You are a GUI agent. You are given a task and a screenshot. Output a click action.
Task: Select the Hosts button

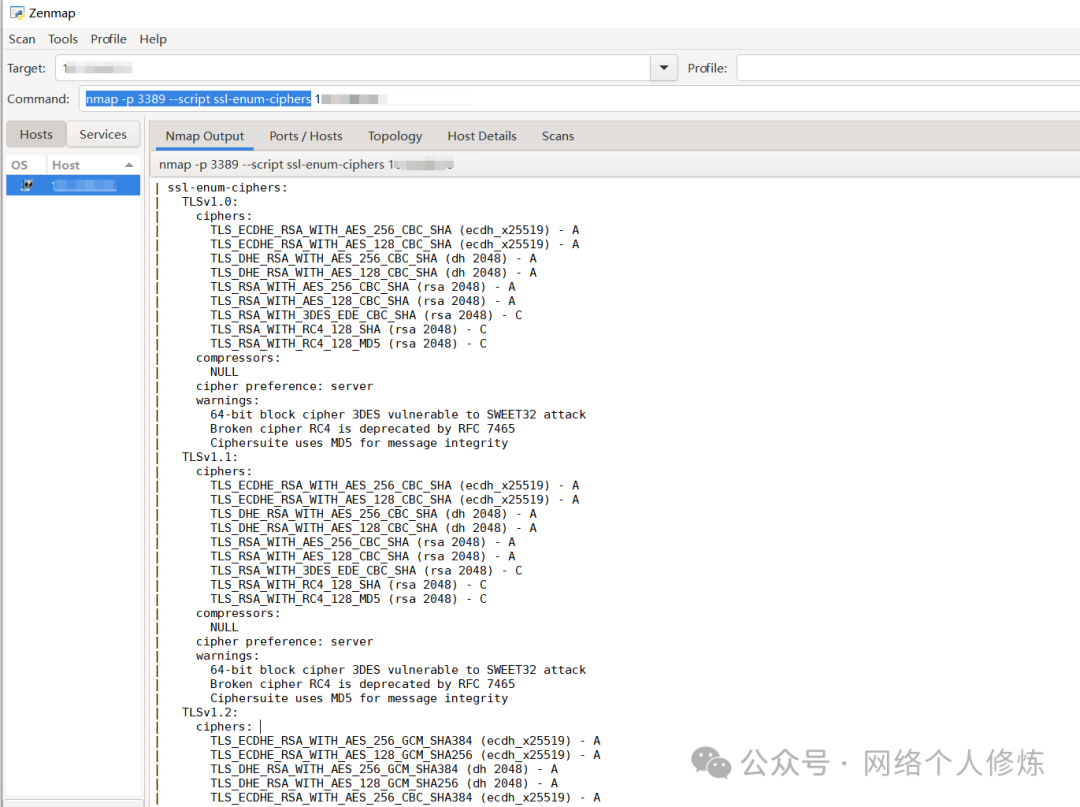(36, 134)
